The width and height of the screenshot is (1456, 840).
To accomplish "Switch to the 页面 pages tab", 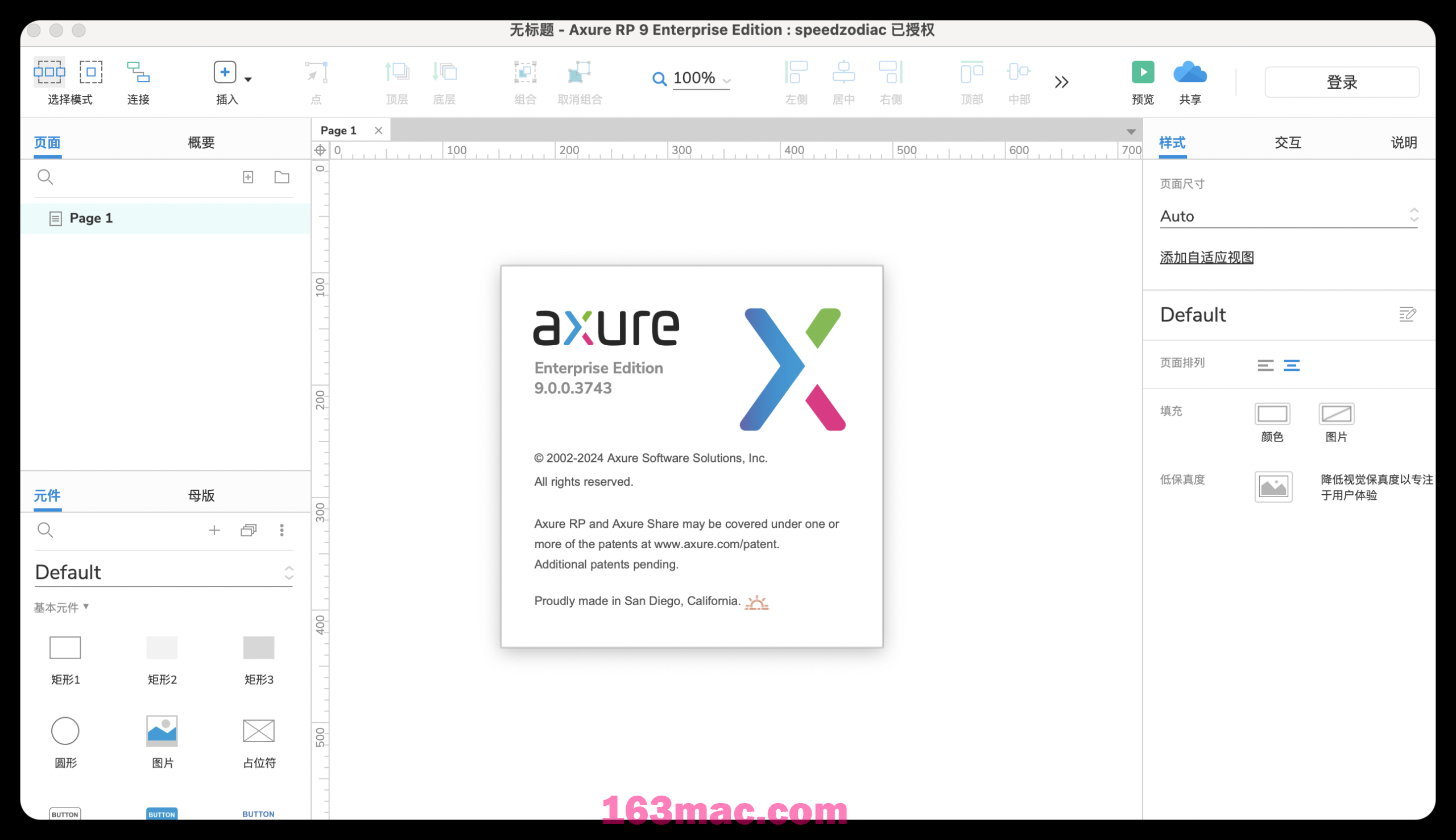I will click(x=47, y=143).
